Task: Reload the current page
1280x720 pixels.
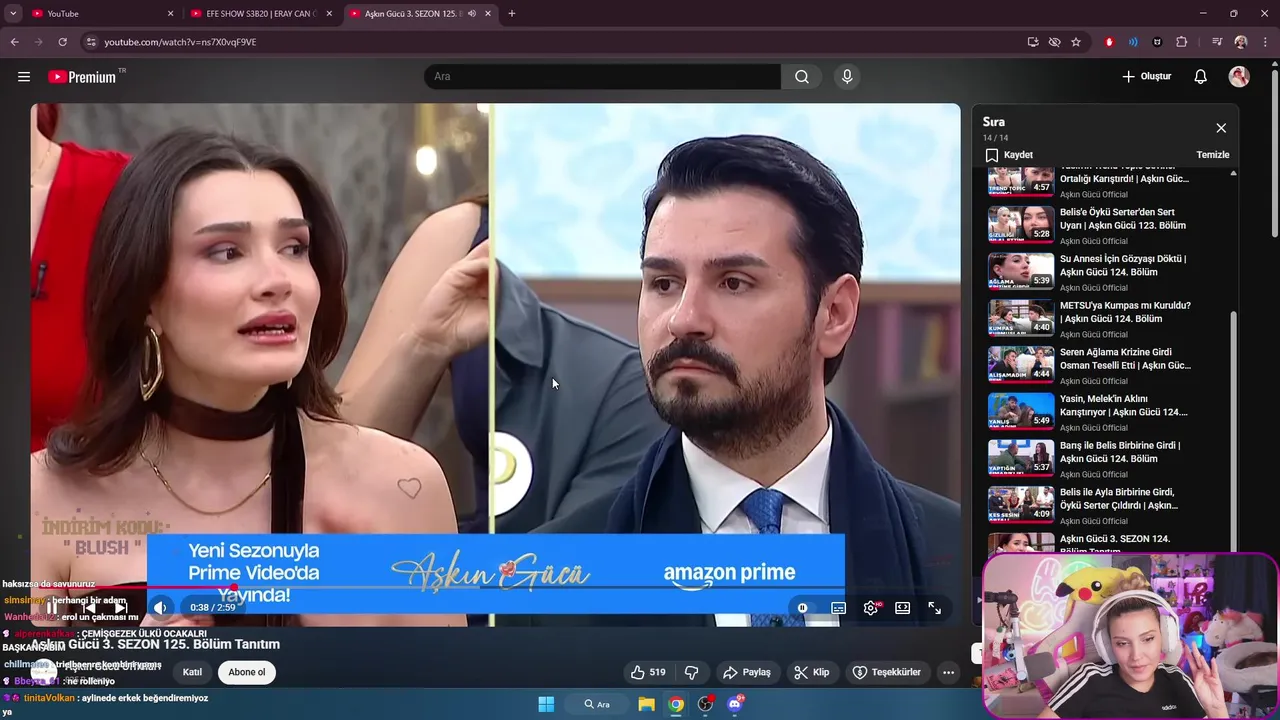Action: coord(62,42)
